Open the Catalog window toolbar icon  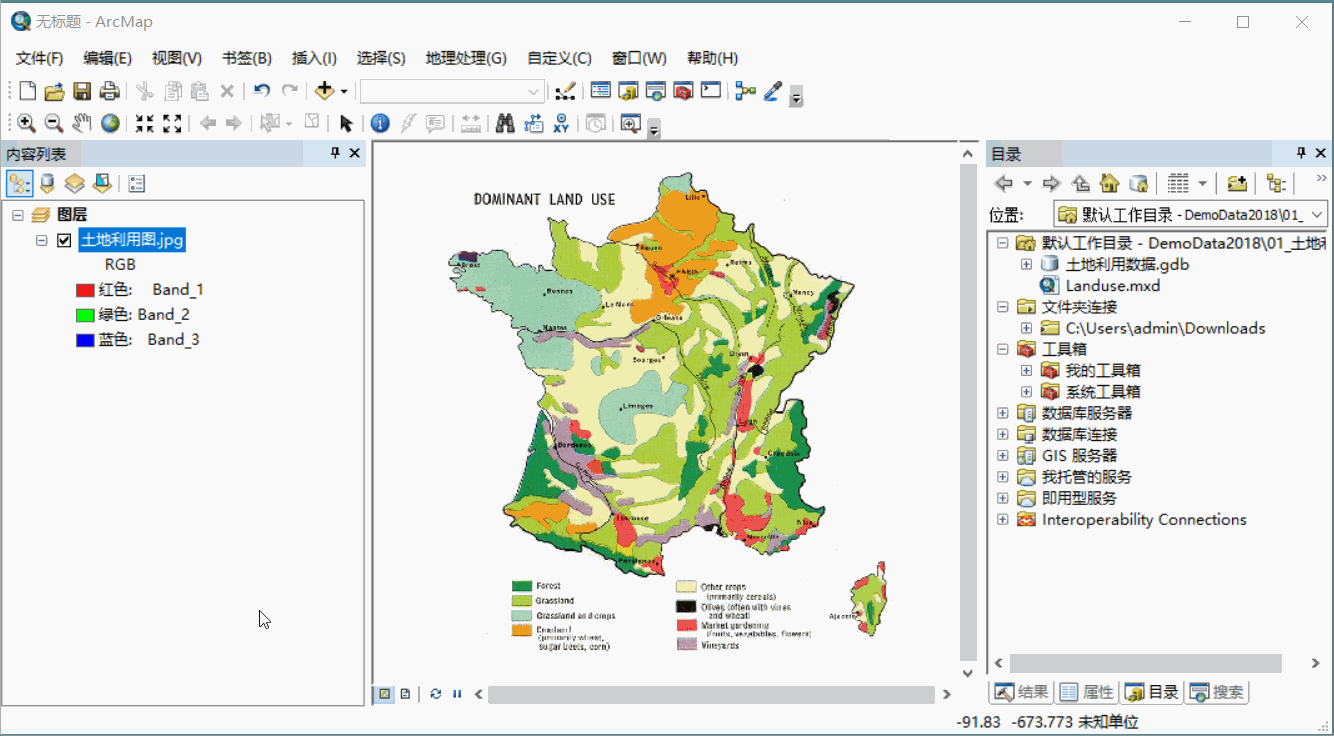(x=628, y=91)
